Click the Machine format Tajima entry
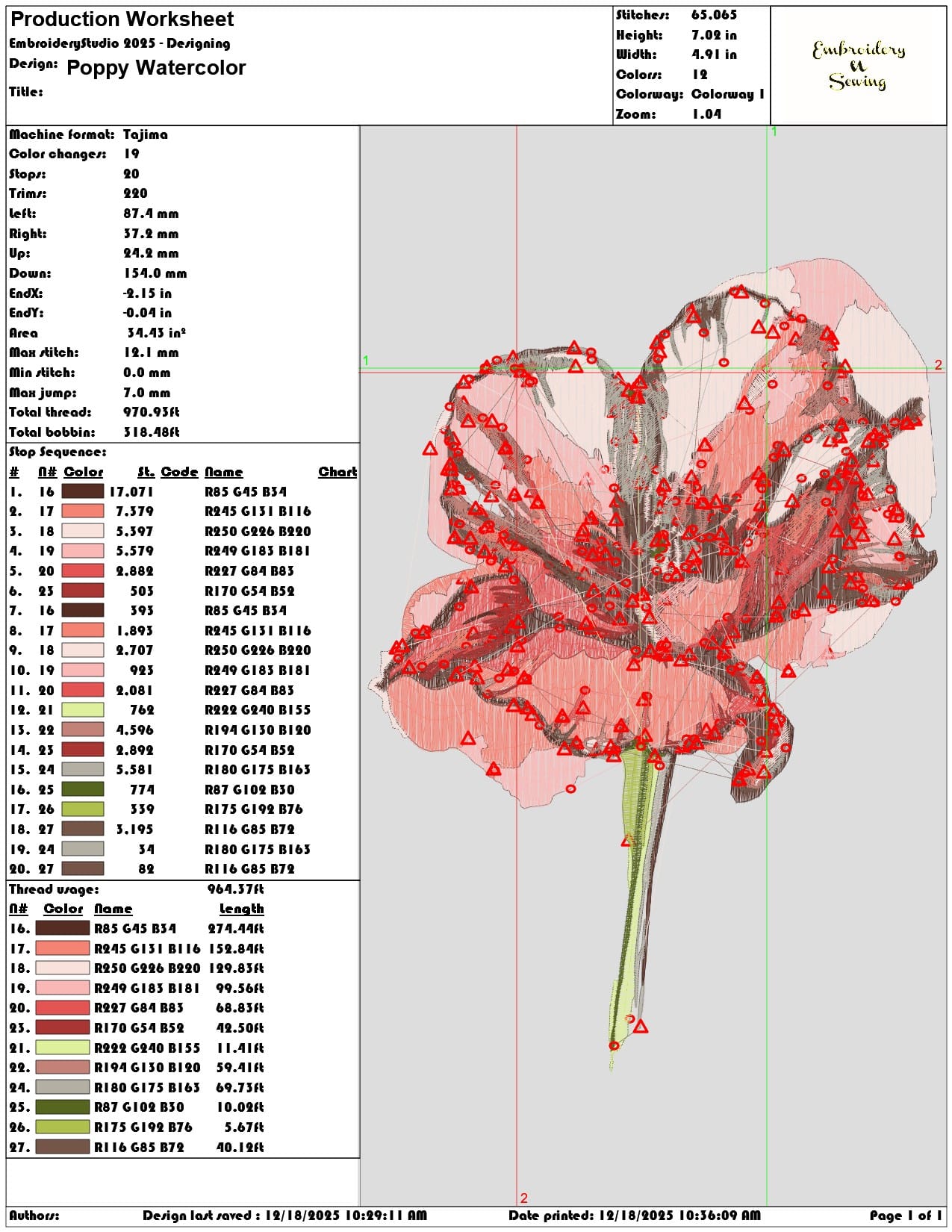 pos(88,134)
